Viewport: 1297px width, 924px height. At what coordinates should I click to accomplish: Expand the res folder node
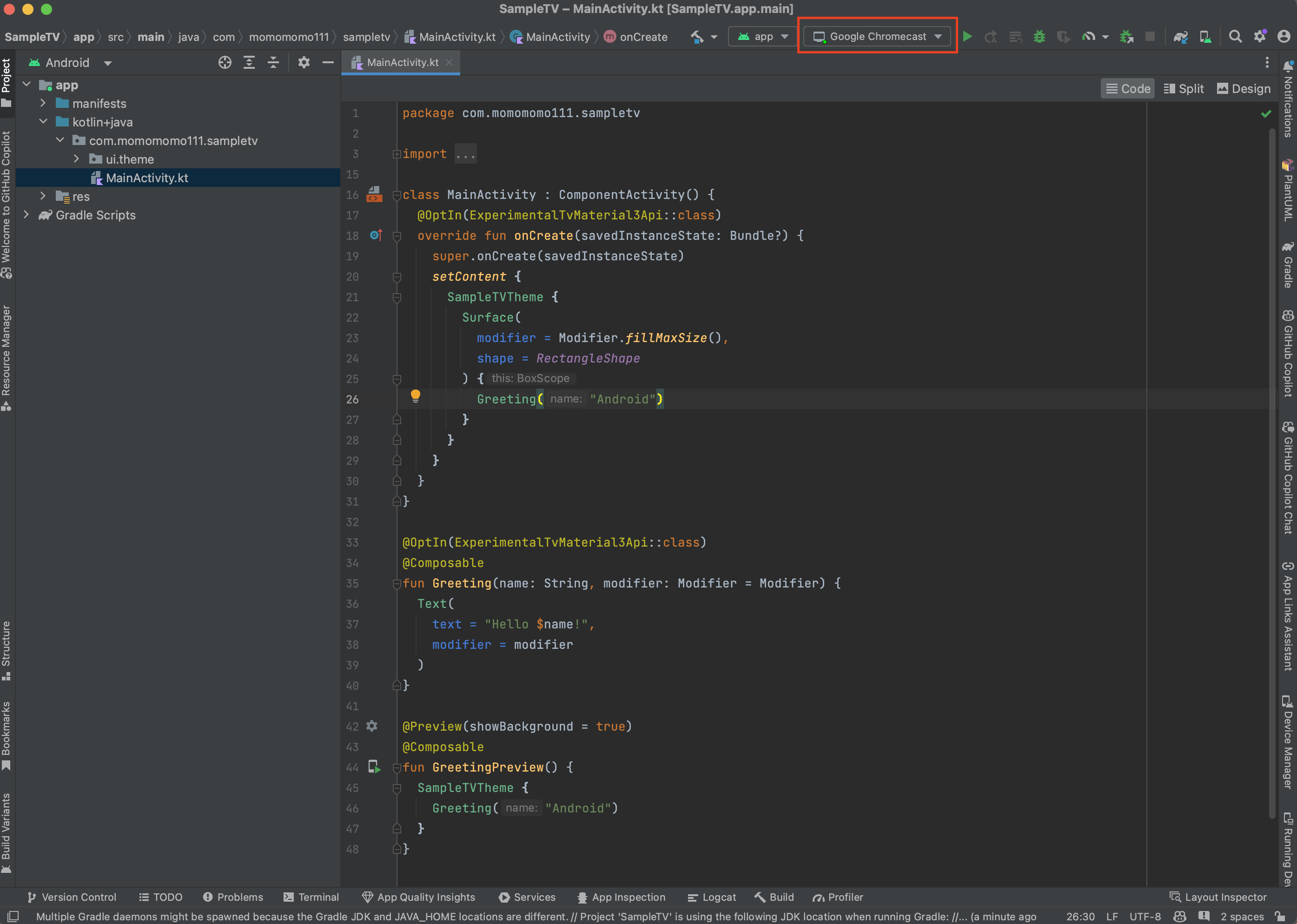tap(43, 196)
